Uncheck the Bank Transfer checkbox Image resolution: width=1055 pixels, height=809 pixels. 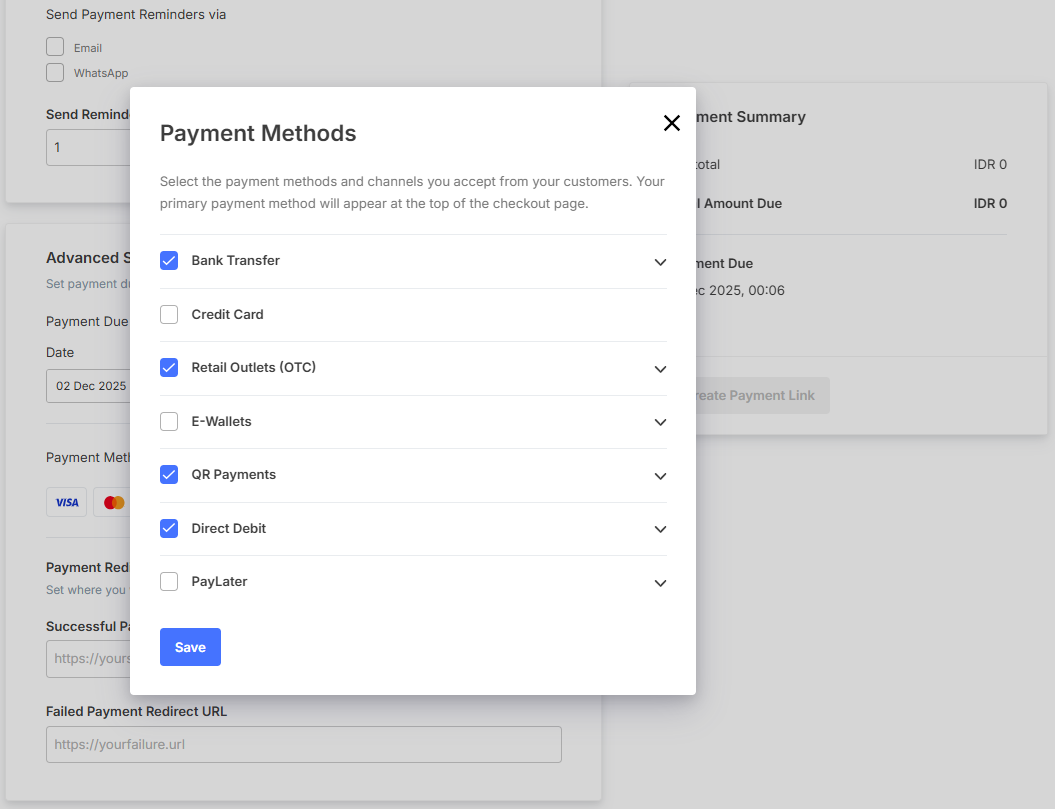click(169, 261)
